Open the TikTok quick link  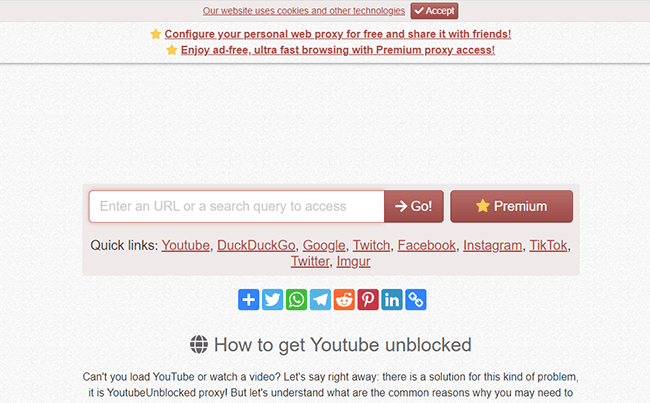548,245
